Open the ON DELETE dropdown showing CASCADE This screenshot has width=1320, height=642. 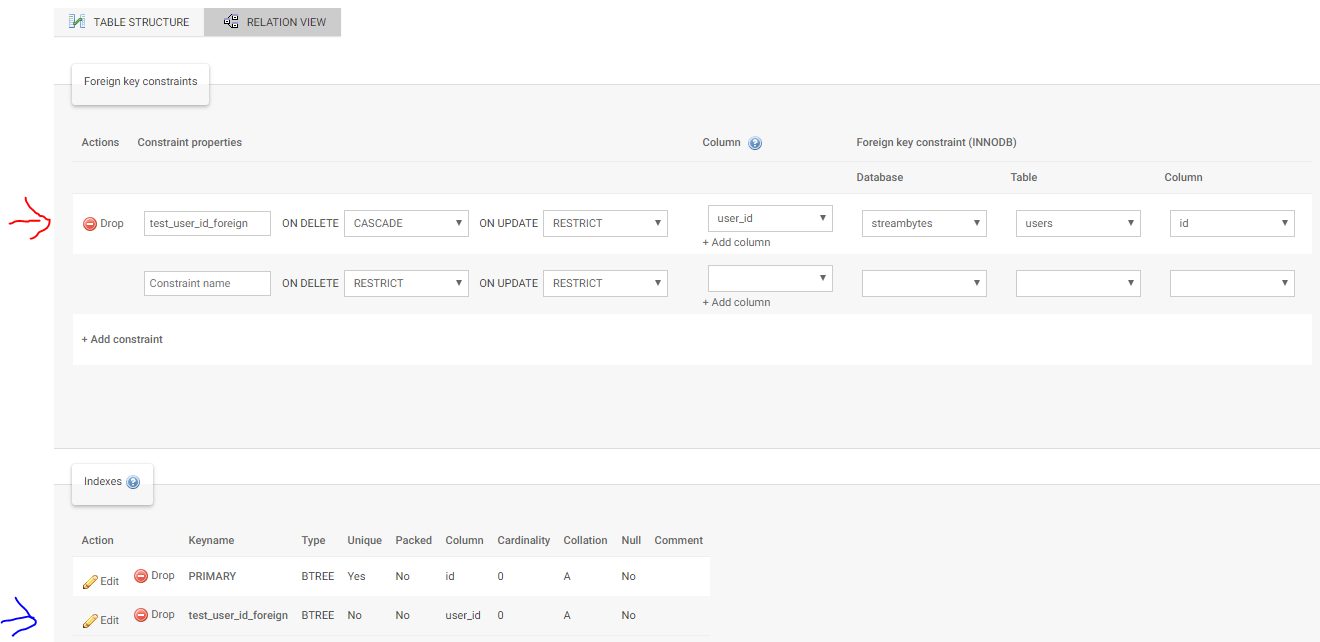click(406, 223)
